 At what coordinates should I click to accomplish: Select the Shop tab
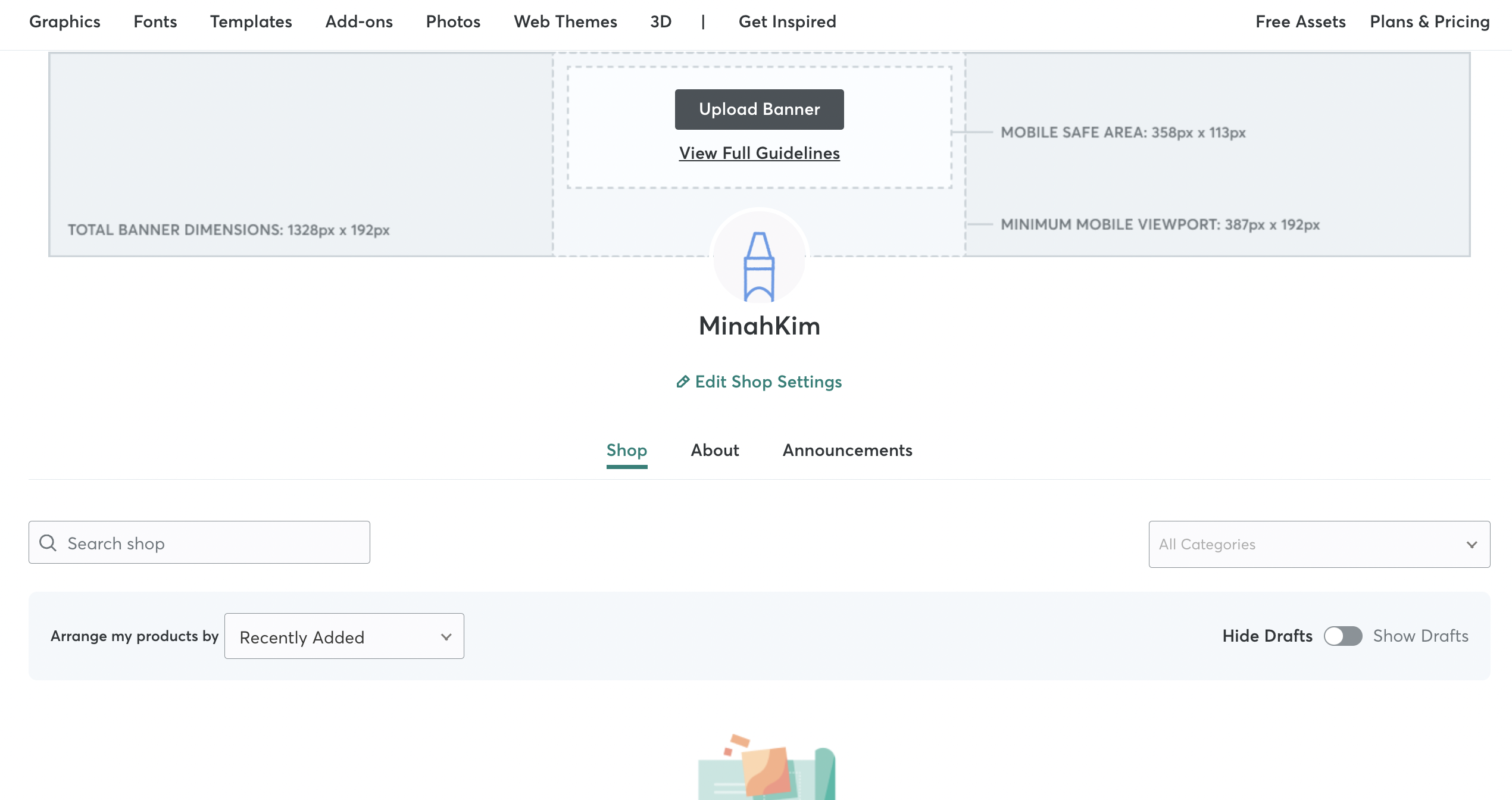626,451
